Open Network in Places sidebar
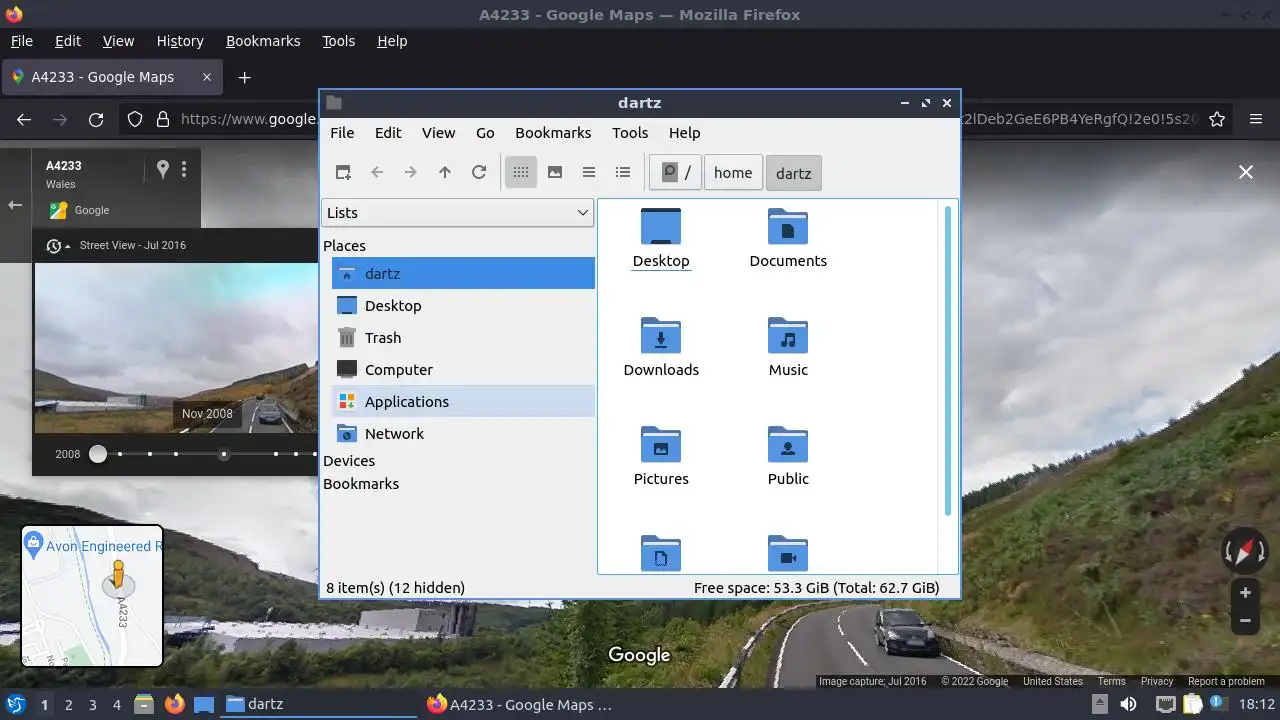This screenshot has width=1280, height=720. coord(463,433)
